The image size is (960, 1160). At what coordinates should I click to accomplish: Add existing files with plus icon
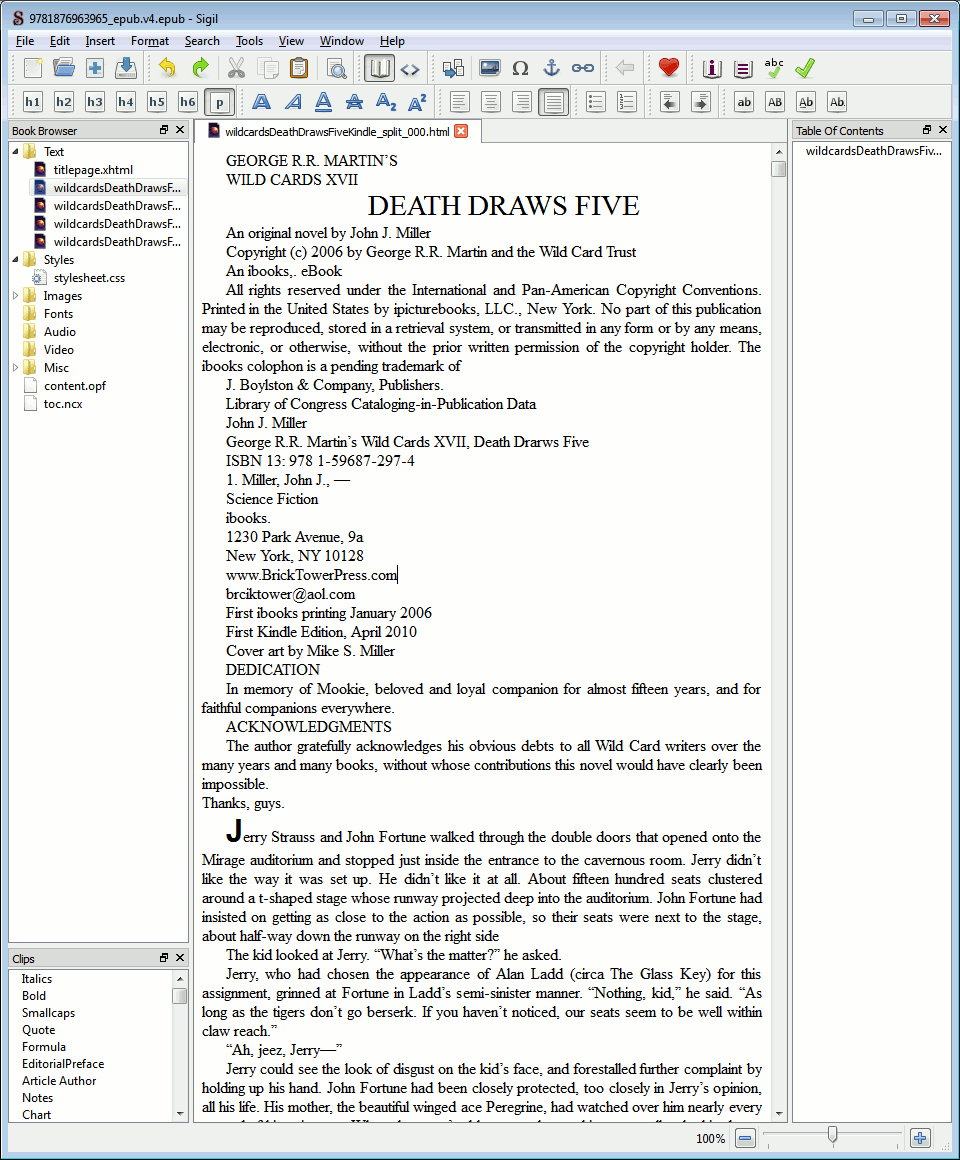coord(95,68)
